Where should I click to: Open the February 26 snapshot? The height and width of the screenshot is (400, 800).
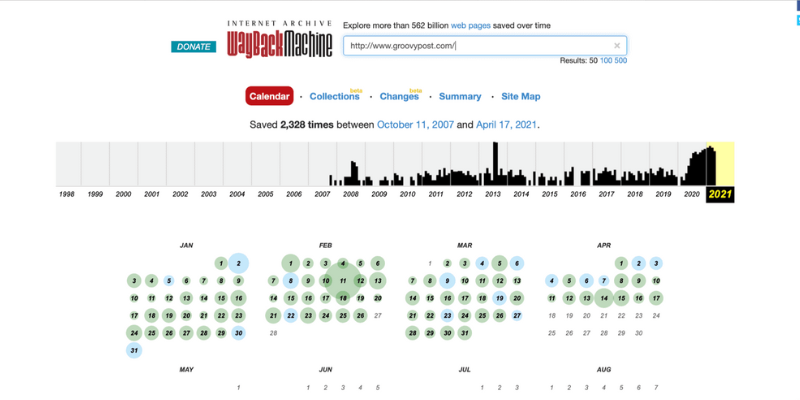tap(360, 316)
